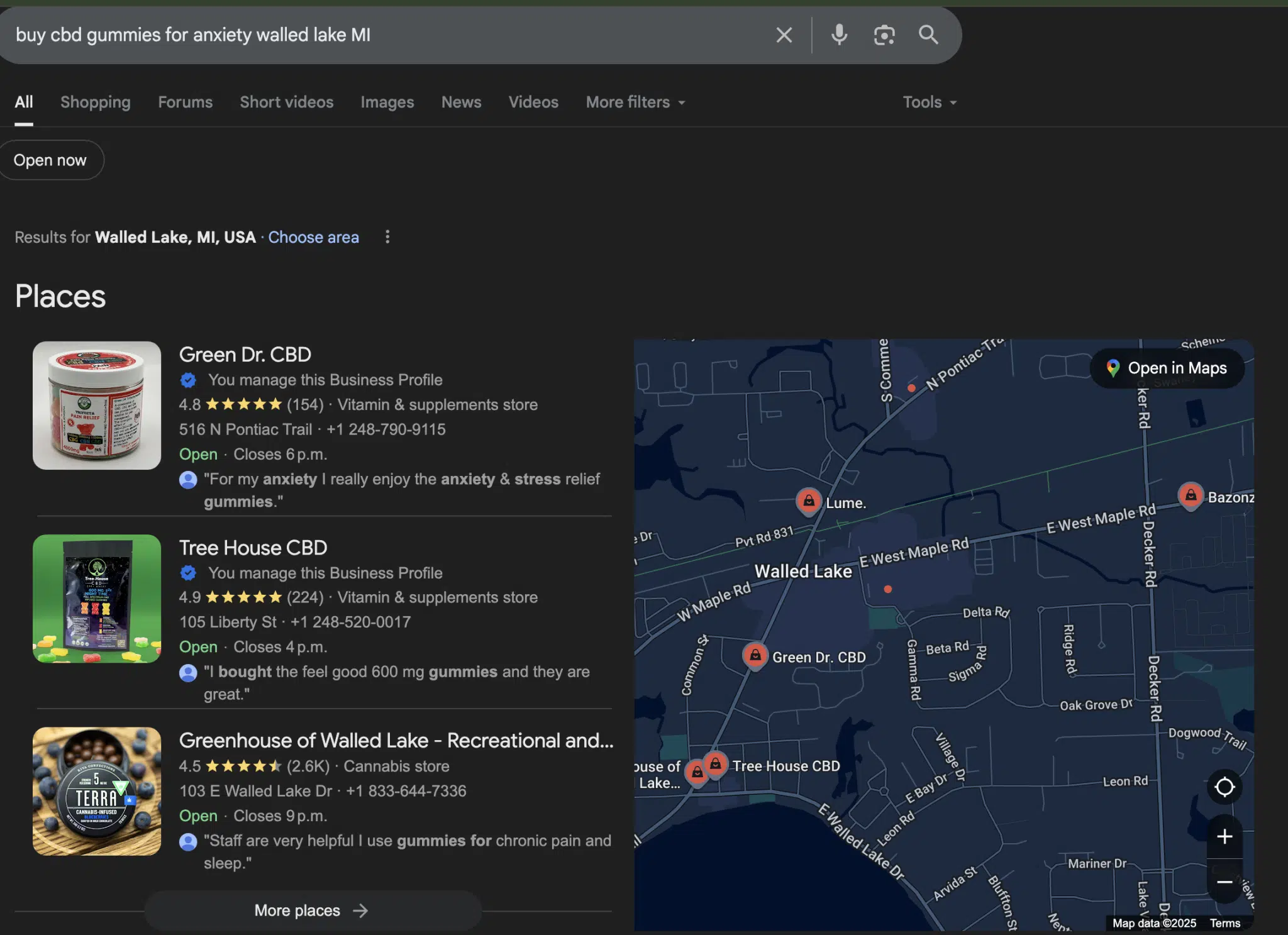This screenshot has height=935, width=1288.
Task: Click the small red dot near N Pontiac Trail
Action: click(x=911, y=388)
